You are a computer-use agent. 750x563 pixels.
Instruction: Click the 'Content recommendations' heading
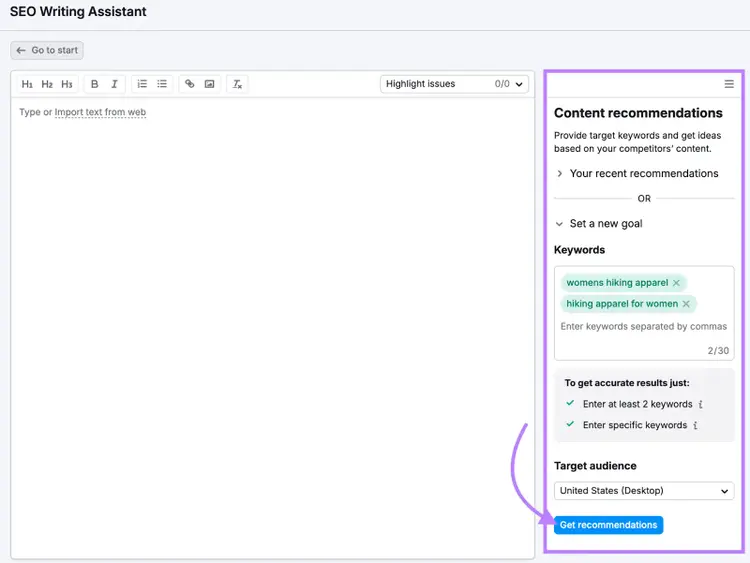638,113
